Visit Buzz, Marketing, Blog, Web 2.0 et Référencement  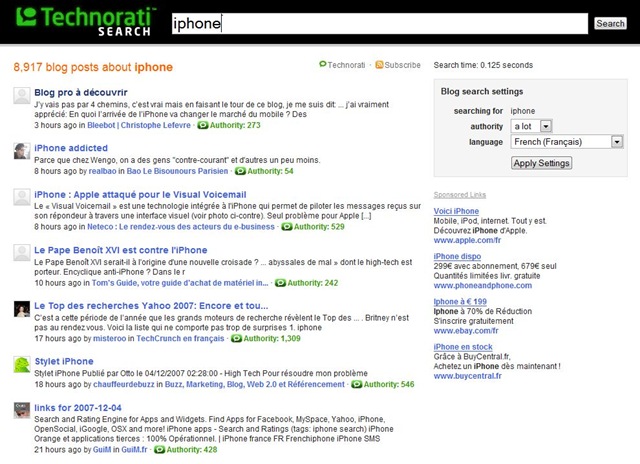[255, 384]
